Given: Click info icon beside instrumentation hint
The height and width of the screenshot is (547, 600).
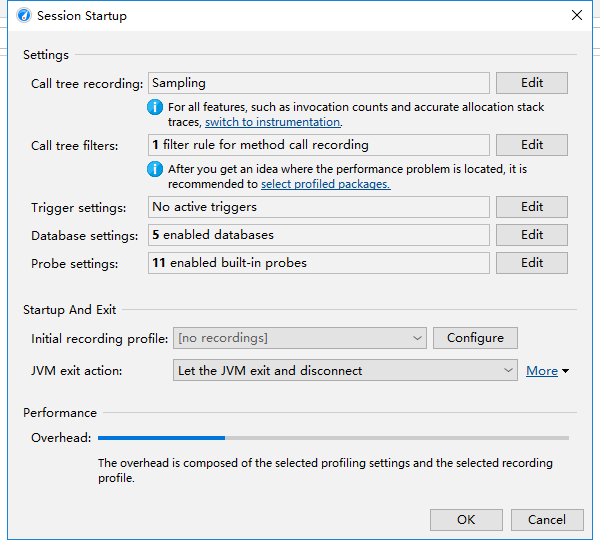Looking at the screenshot, I should pyautogui.click(x=155, y=107).
